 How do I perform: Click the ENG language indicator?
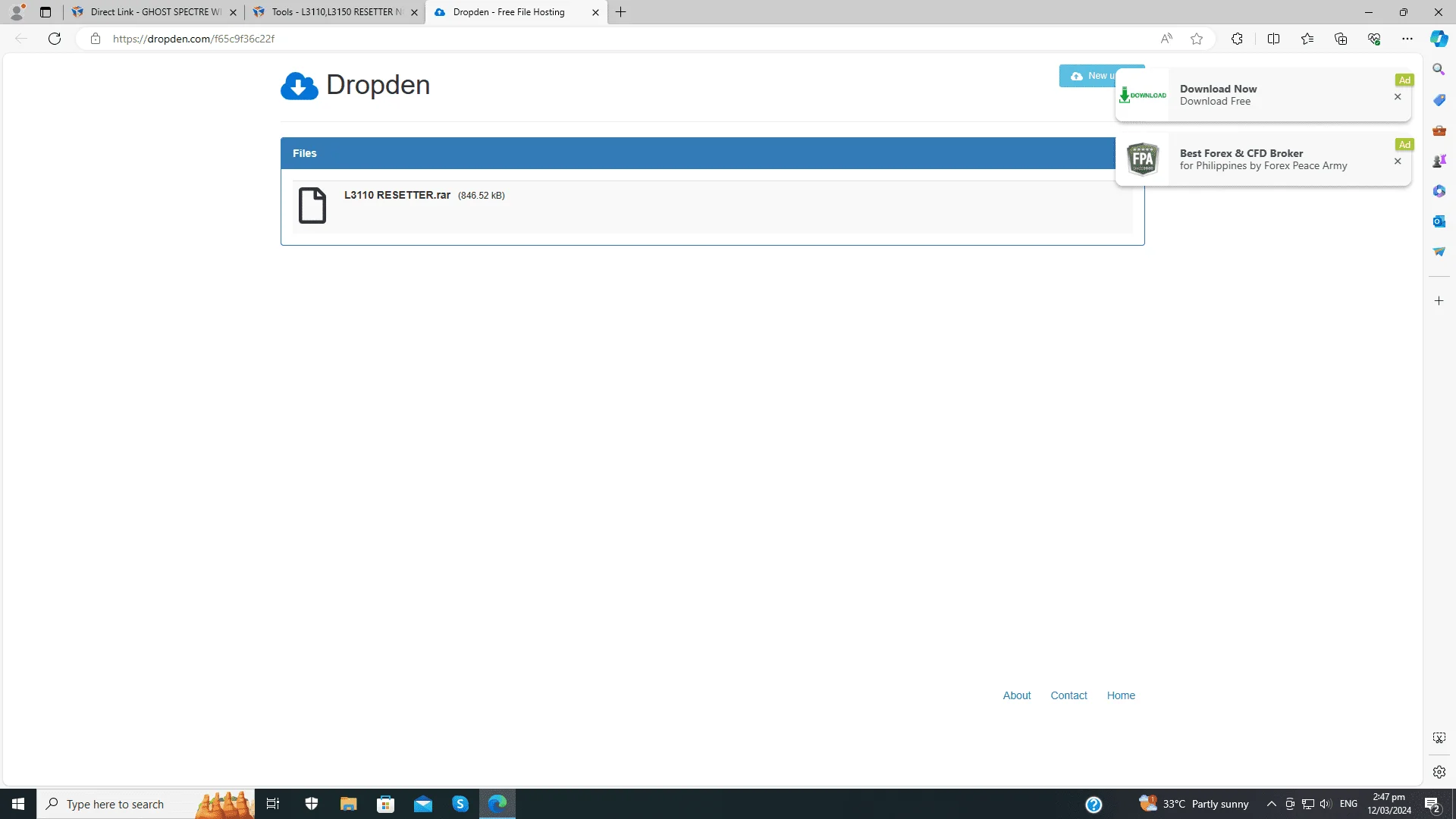pos(1348,804)
